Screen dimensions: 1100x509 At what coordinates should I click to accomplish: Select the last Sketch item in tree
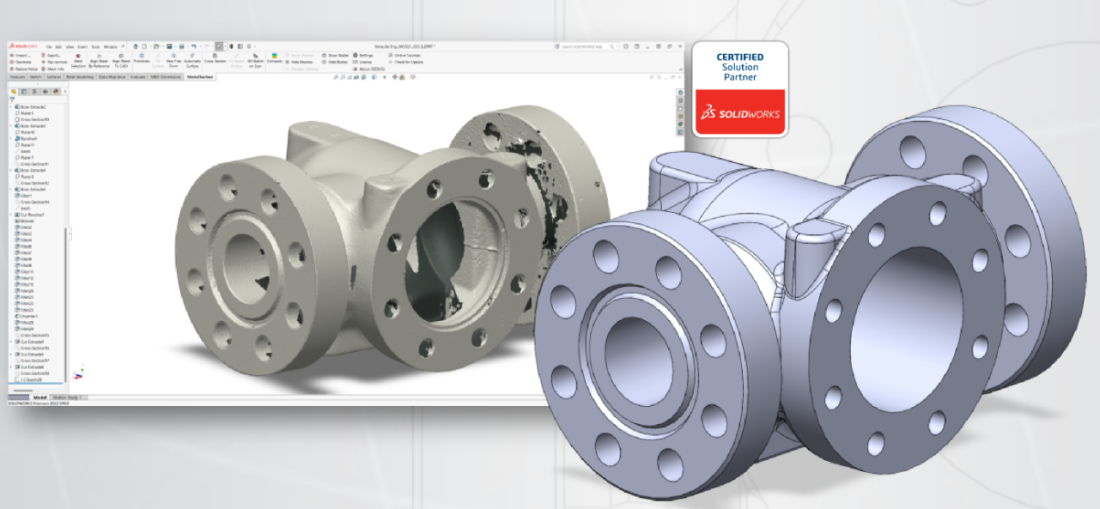29,379
